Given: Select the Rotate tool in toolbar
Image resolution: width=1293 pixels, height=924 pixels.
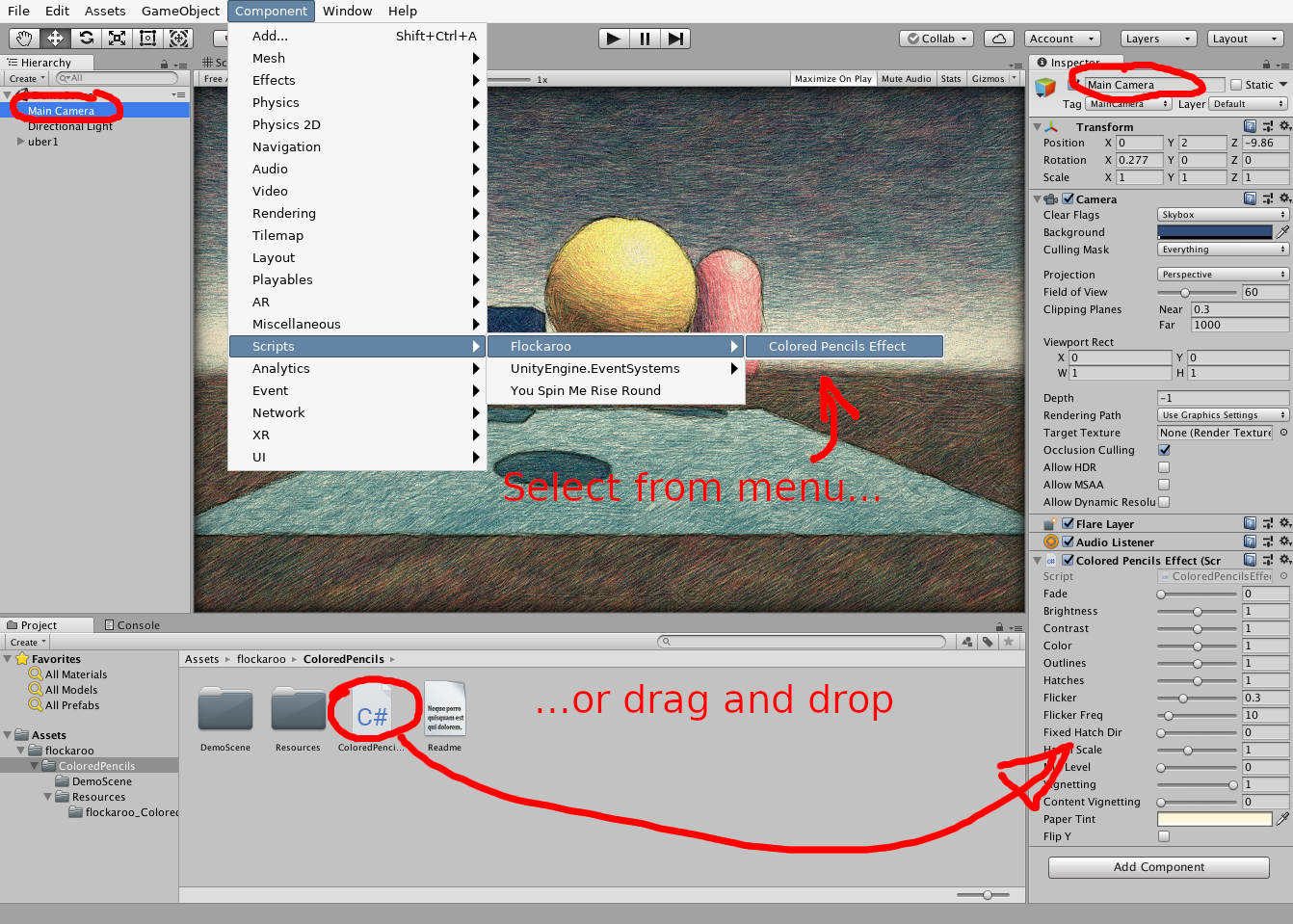Looking at the screenshot, I should [87, 39].
